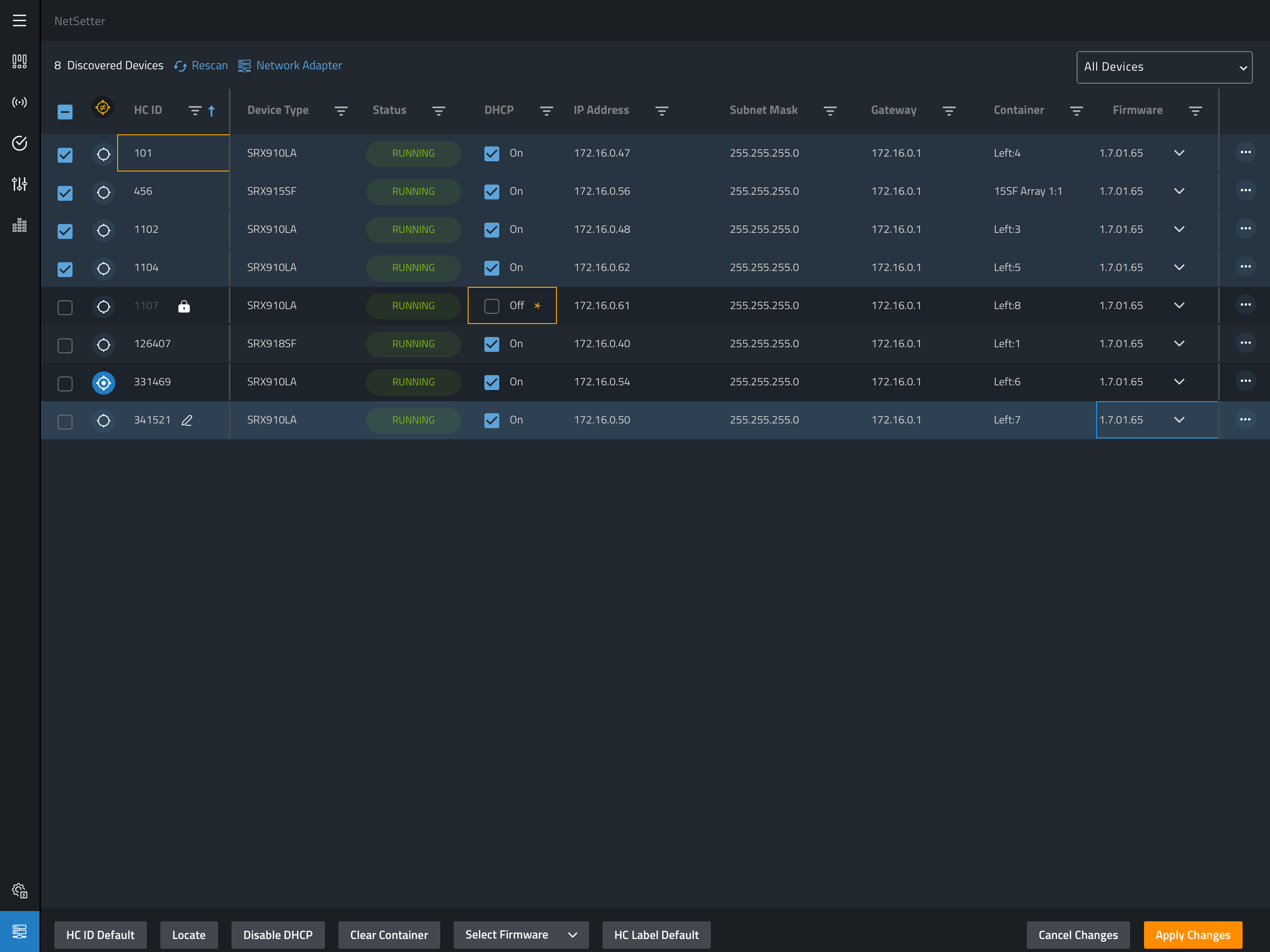The image size is (1270, 952).
Task: Check the row checkbox for device 341521
Action: [65, 422]
